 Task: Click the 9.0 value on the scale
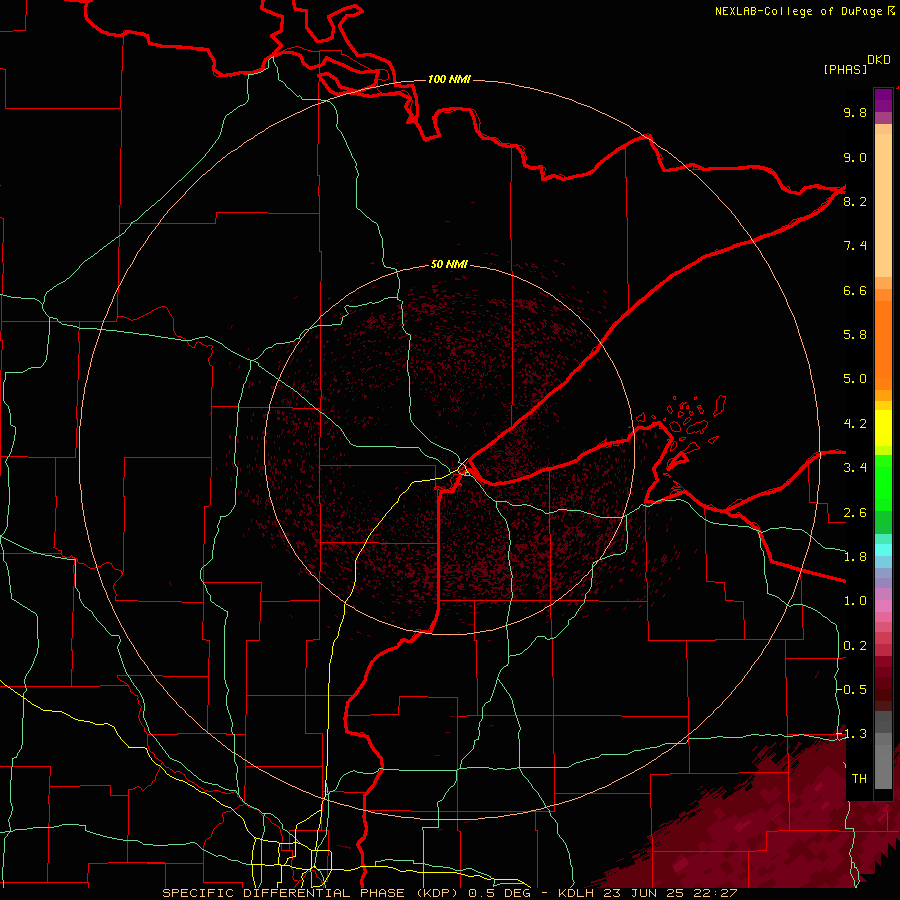pos(855,157)
